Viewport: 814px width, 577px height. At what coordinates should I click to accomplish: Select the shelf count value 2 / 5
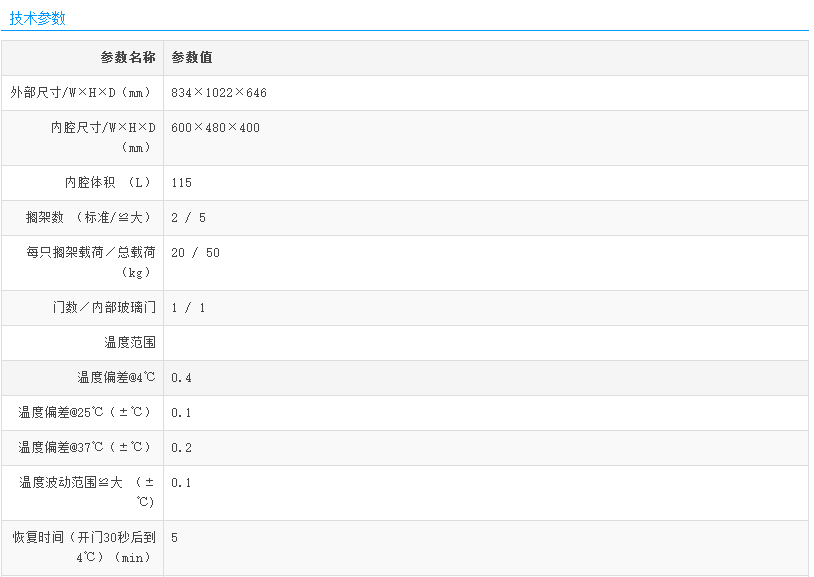click(188, 218)
